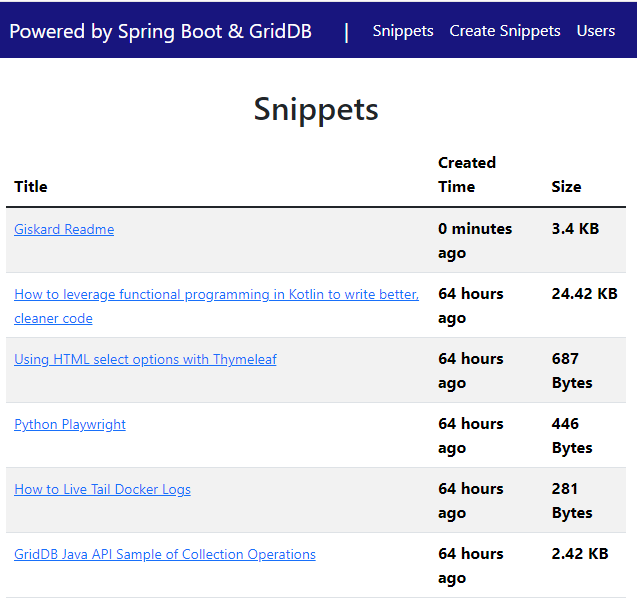The height and width of the screenshot is (610, 637).
Task: Open Using HTML select options with Thymeleaf
Action: point(145,359)
